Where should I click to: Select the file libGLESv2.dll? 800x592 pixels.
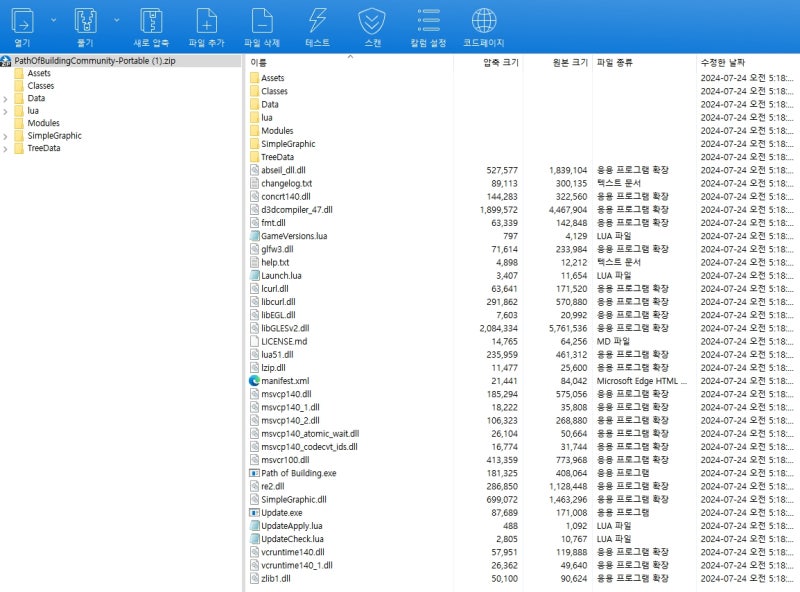(x=285, y=328)
